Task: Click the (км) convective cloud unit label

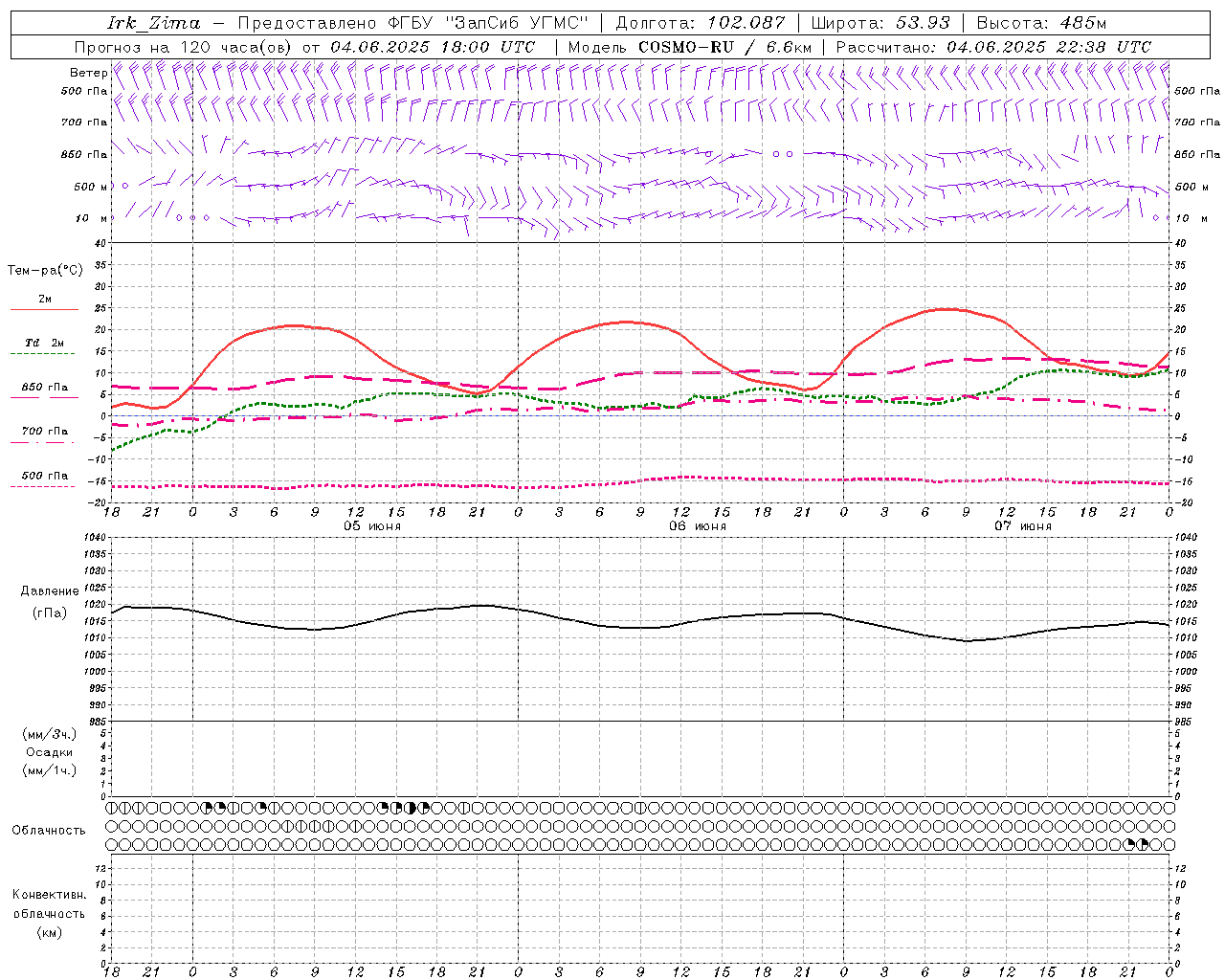Action: [x=50, y=932]
